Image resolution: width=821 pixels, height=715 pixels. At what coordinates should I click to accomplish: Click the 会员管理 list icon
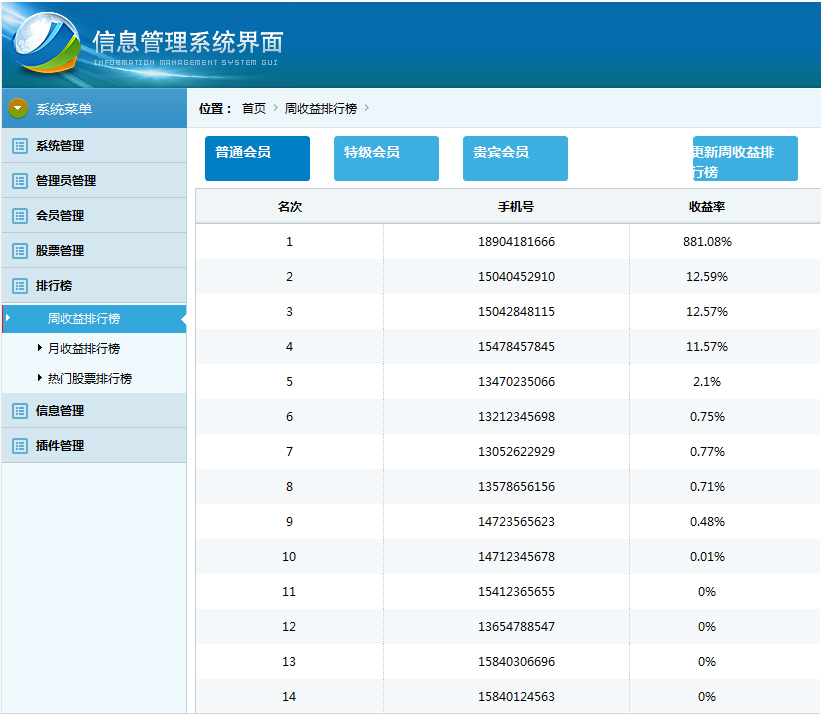(20, 216)
